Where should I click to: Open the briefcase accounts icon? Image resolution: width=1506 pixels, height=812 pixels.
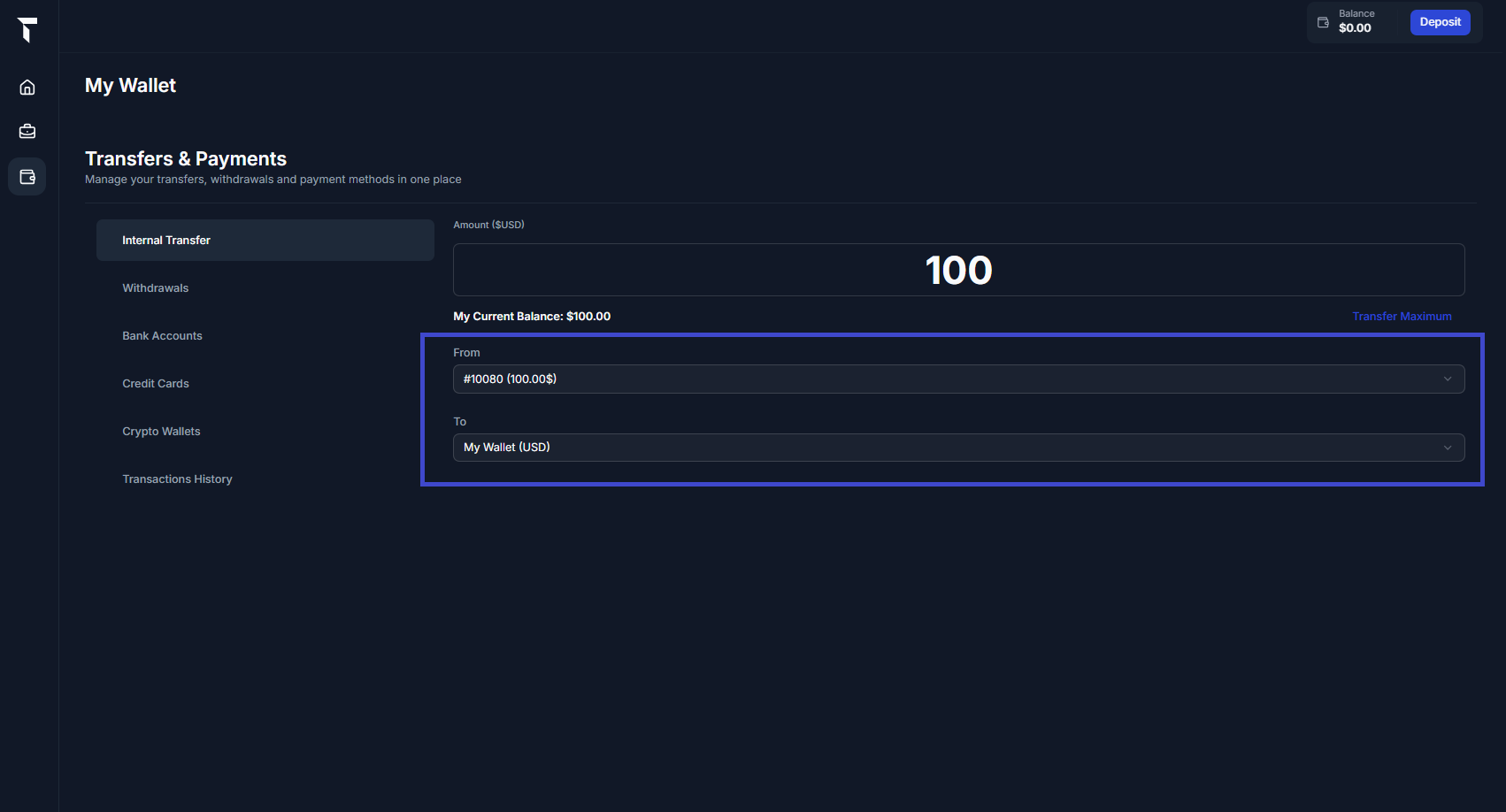click(27, 132)
